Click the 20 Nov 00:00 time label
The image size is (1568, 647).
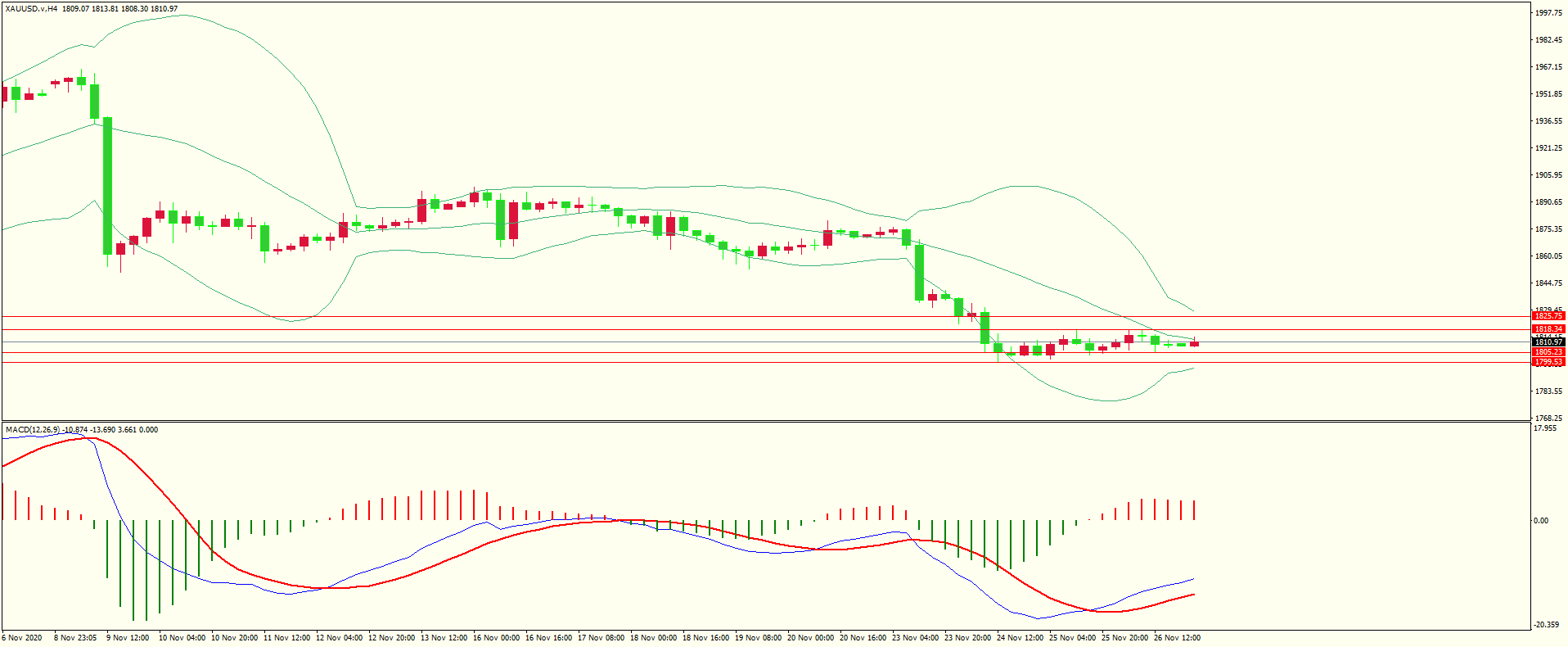(810, 638)
